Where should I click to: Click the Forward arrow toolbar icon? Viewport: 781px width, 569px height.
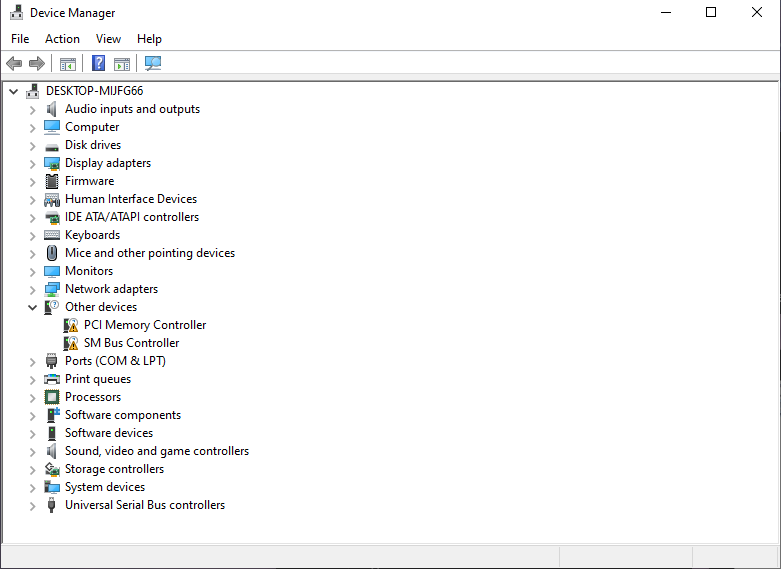pos(37,64)
